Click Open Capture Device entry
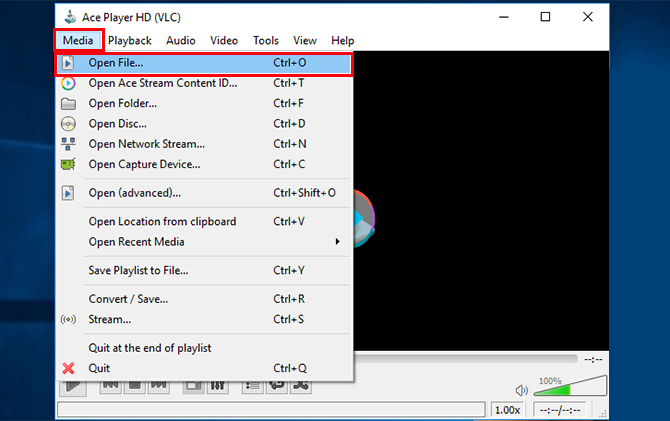The height and width of the screenshot is (421, 670). click(144, 164)
